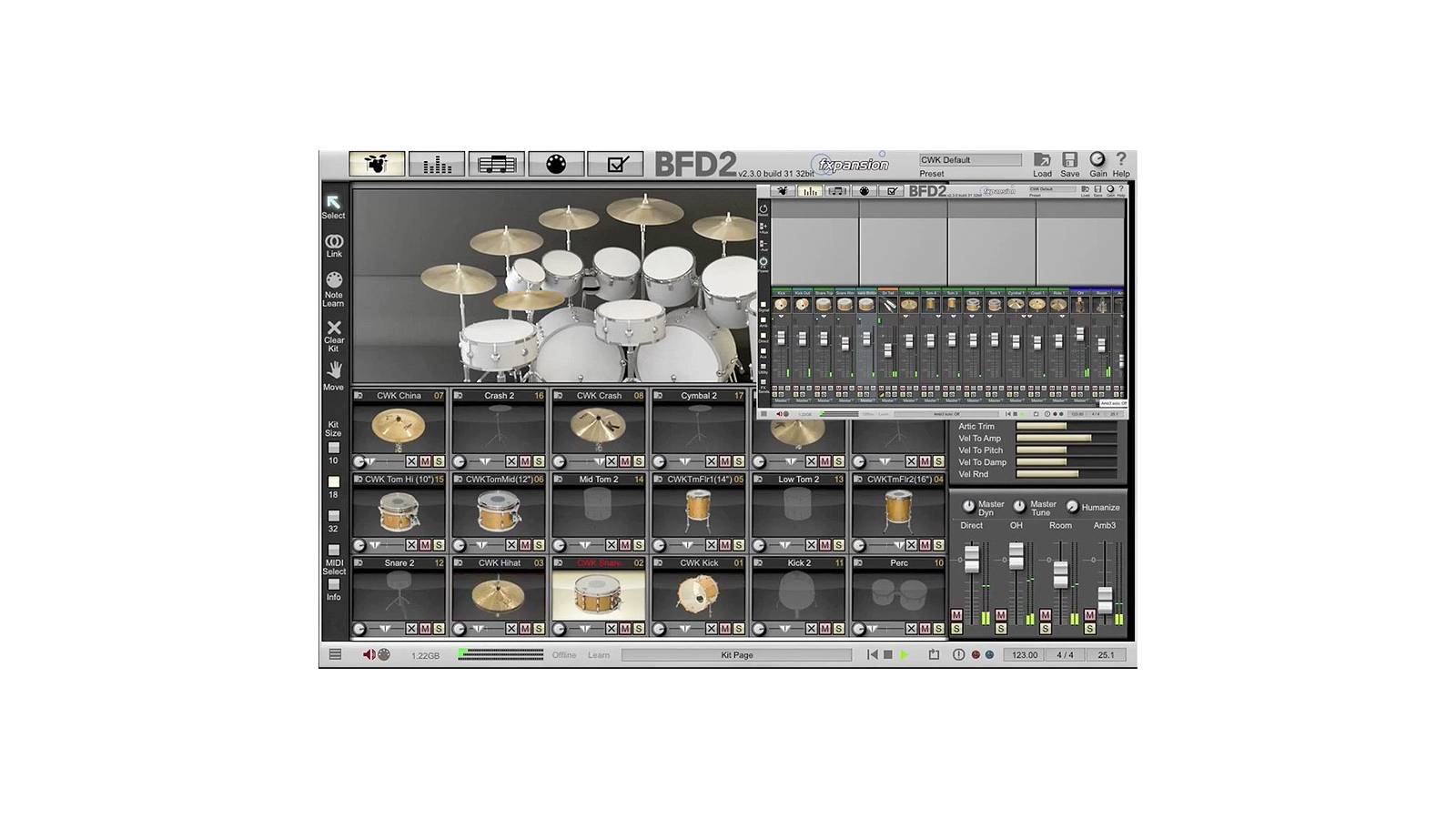This screenshot has width=1456, height=819.
Task: Click CWK Snare slot trim knob
Action: 560,629
